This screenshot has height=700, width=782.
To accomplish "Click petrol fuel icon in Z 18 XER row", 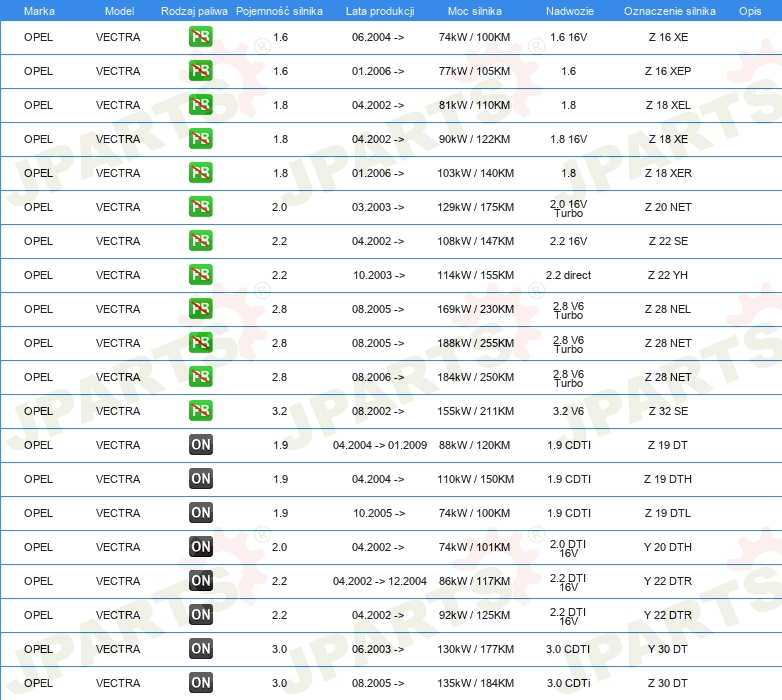I will 200,173.
